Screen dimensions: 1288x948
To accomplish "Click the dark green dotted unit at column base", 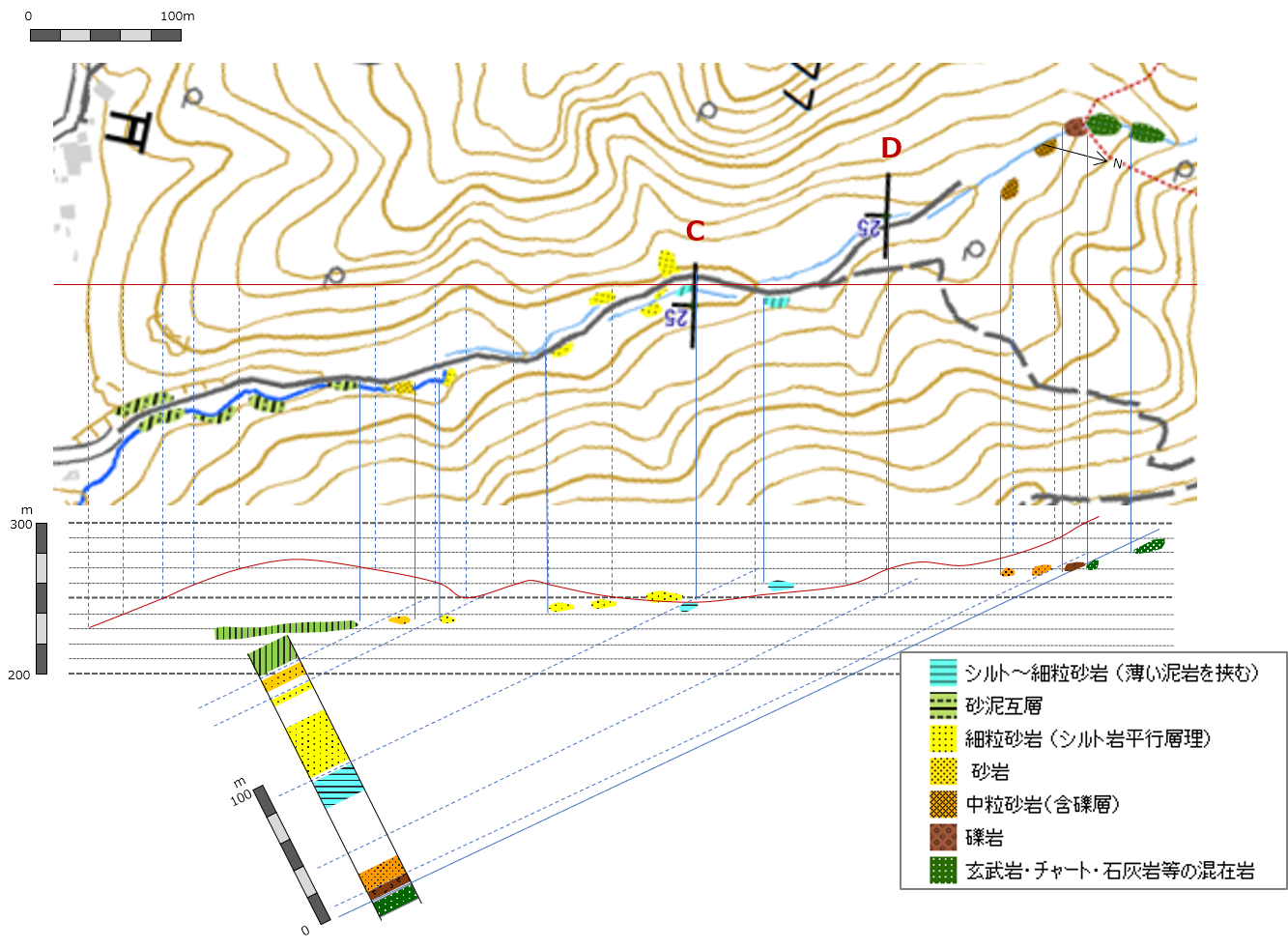I will coord(397,901).
